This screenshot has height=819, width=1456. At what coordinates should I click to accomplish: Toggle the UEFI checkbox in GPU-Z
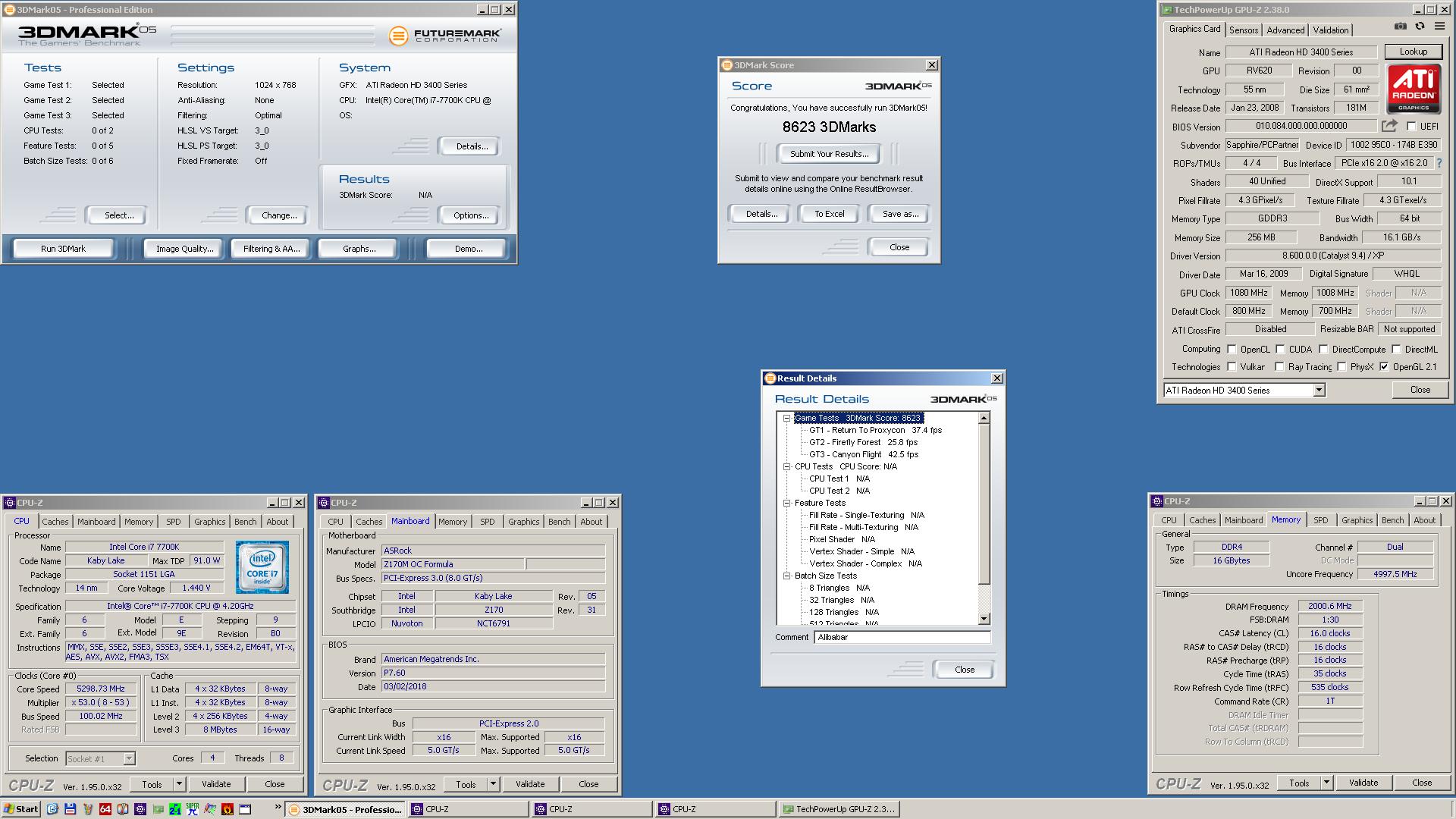pyautogui.click(x=1411, y=126)
